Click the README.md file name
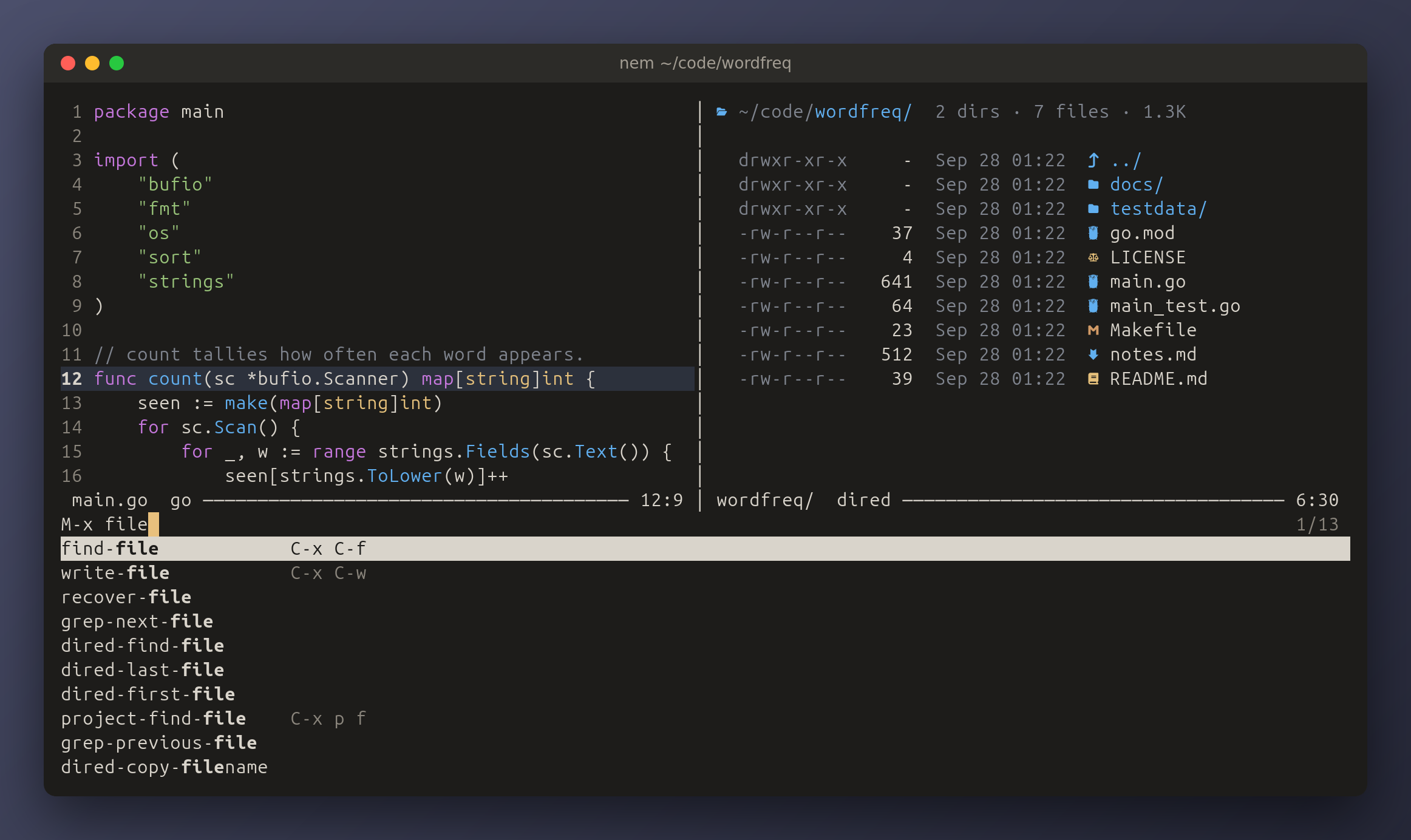 1158,379
